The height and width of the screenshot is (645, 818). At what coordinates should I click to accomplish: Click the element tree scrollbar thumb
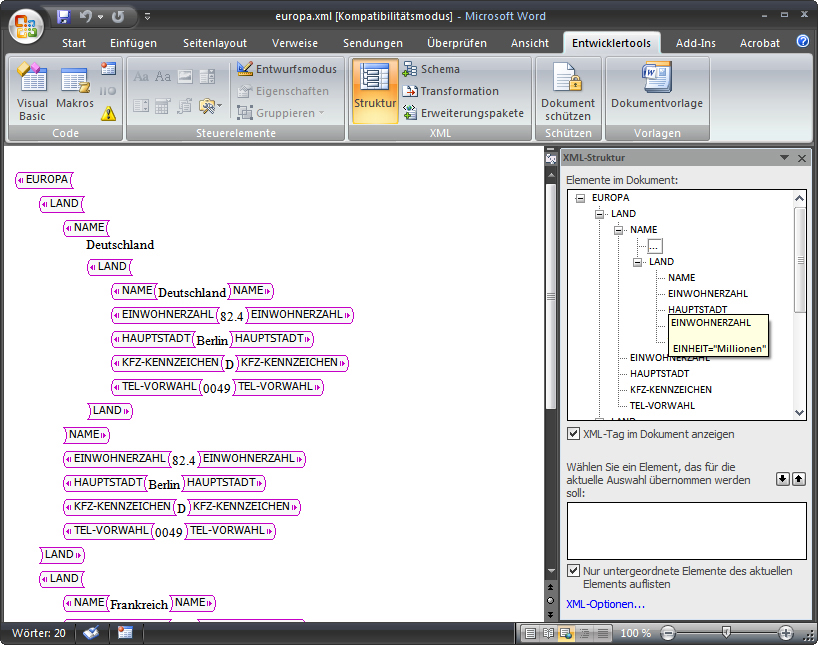pyautogui.click(x=800, y=260)
